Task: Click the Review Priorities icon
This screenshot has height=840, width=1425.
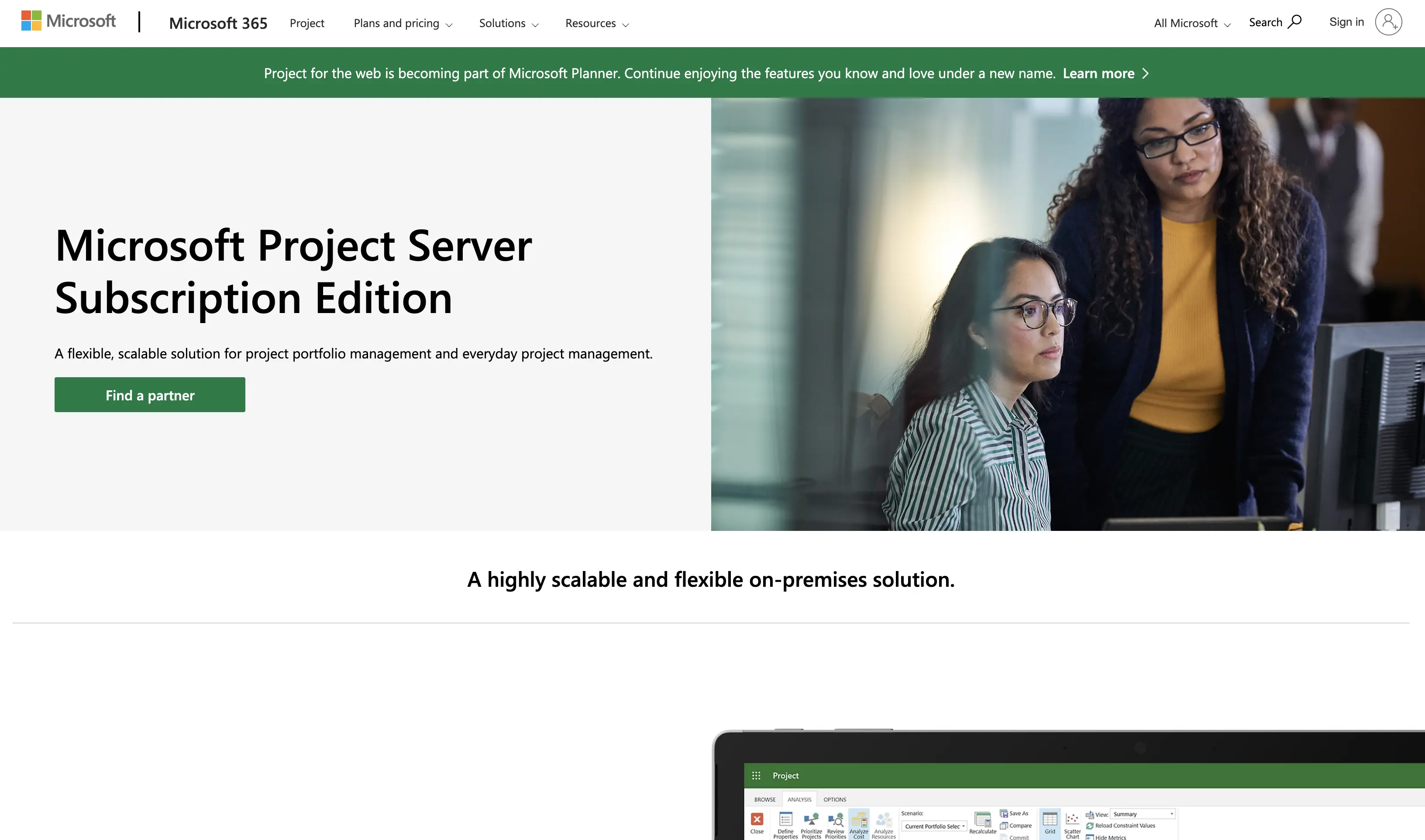Action: pos(836,819)
